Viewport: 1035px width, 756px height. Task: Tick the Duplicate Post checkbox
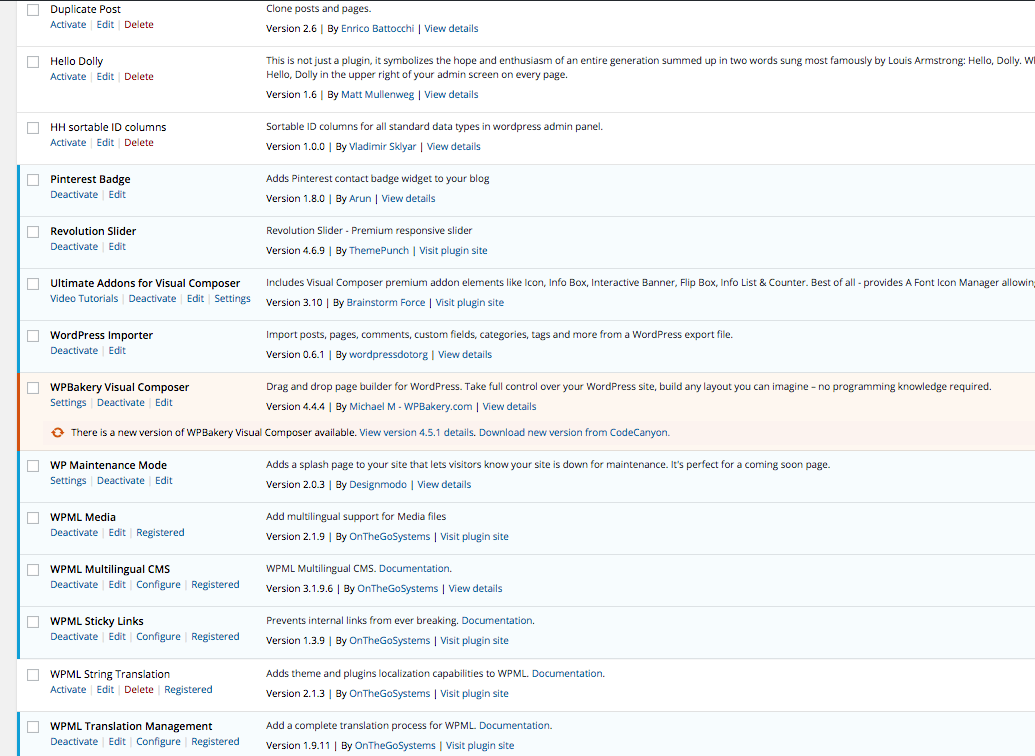[33, 10]
